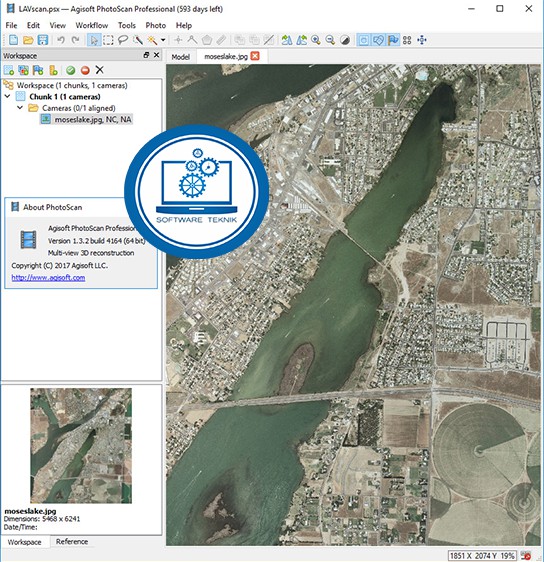Open the image brightness adjustment
Image resolution: width=544 pixels, height=562 pixels.
[345, 40]
